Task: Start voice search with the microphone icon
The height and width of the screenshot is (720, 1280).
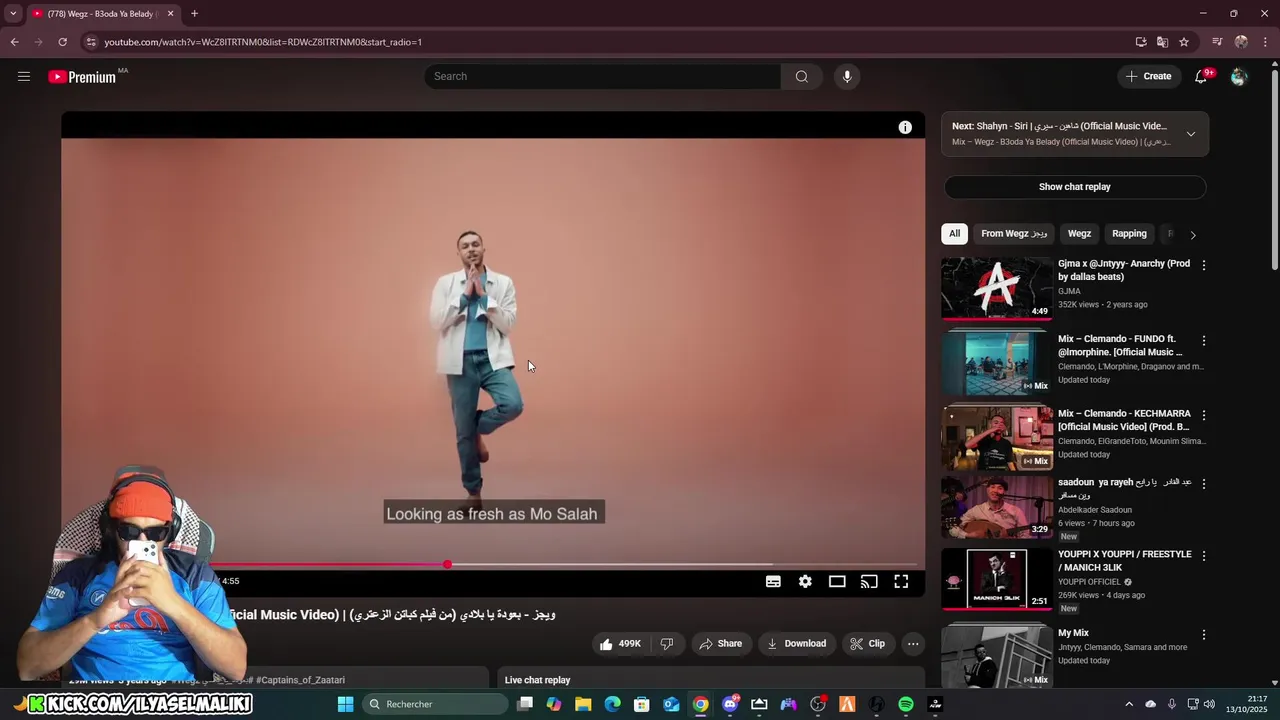Action: (847, 76)
